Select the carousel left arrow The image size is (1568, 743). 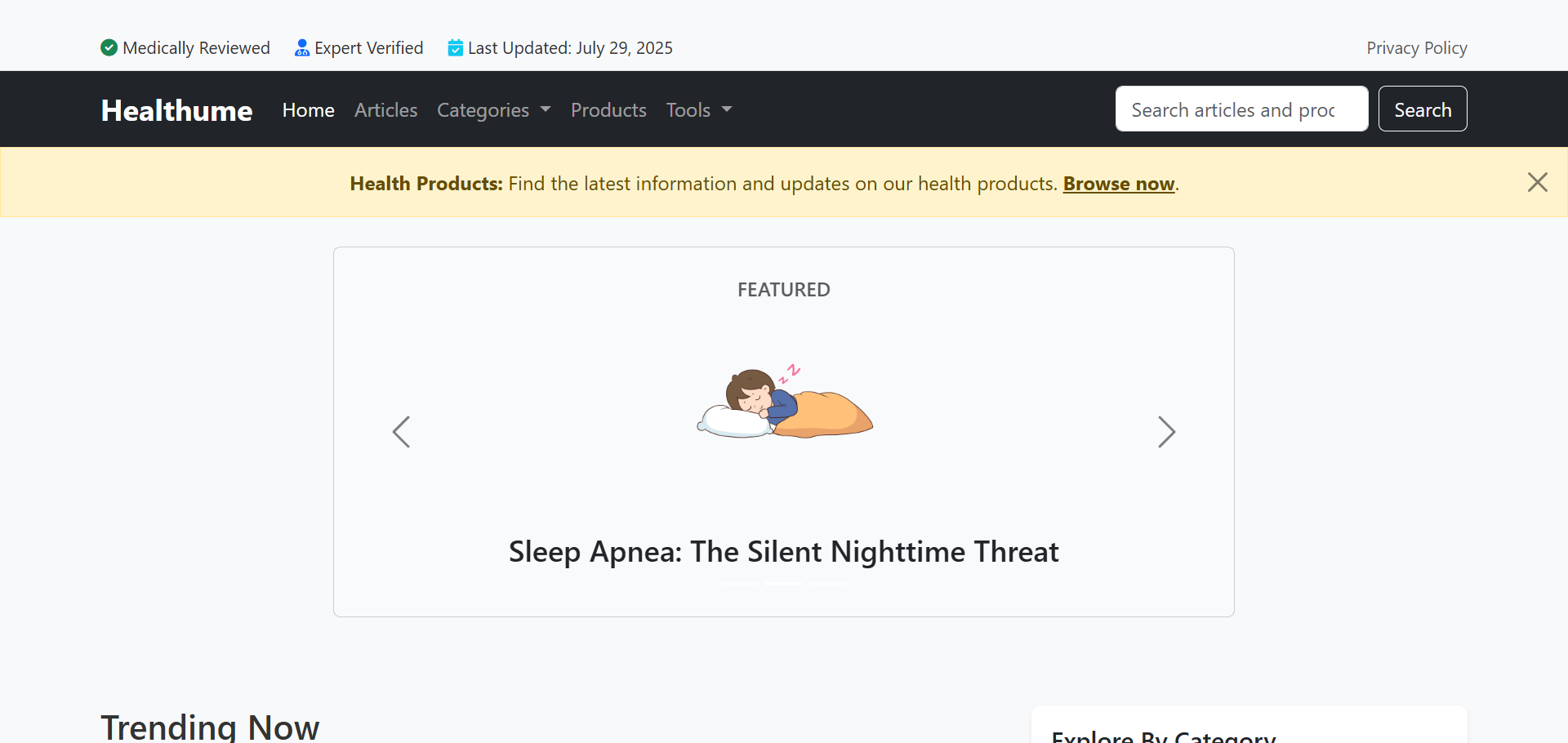pyautogui.click(x=401, y=432)
